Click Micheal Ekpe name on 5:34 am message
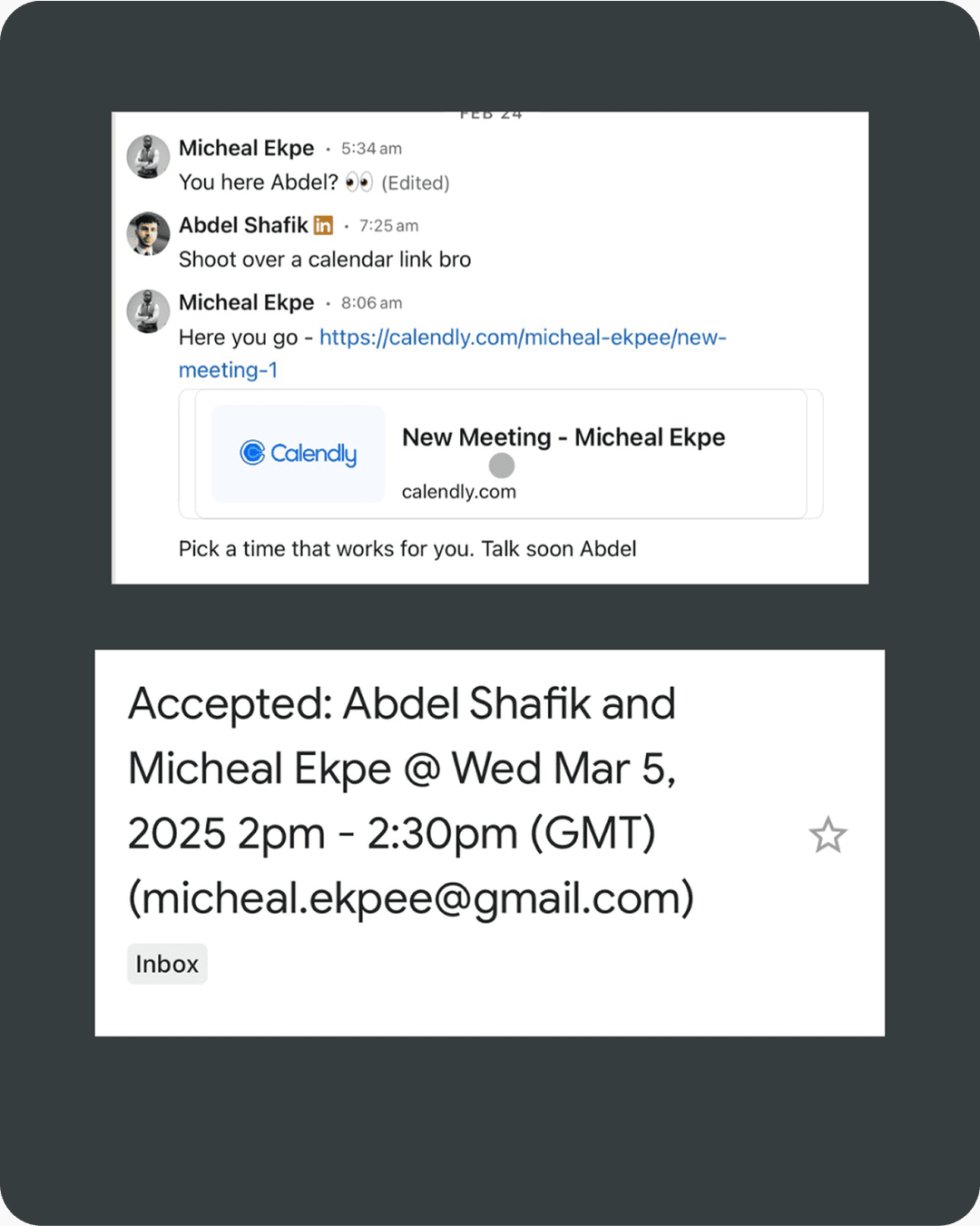This screenshot has width=980, height=1226. point(246,148)
